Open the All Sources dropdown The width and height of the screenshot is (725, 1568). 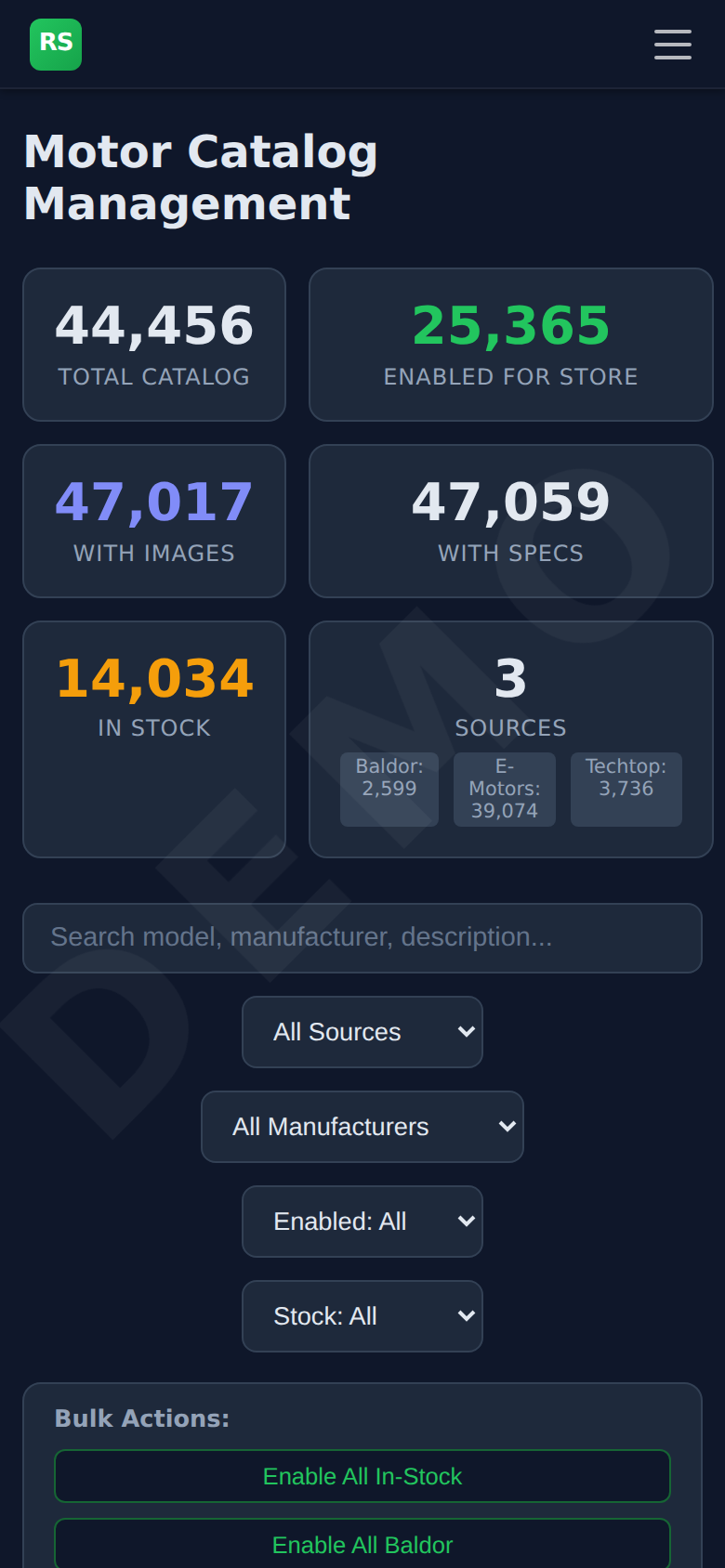click(x=362, y=1032)
